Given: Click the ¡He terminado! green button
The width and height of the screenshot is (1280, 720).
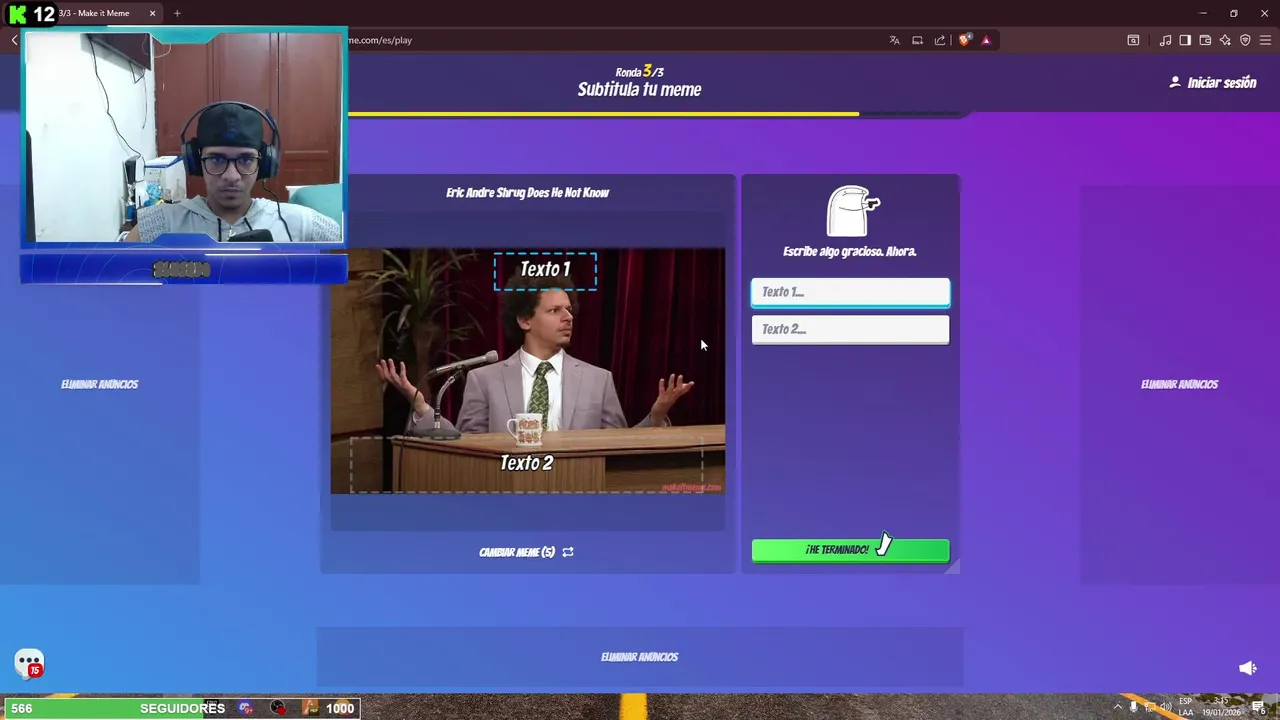Looking at the screenshot, I should [x=850, y=550].
